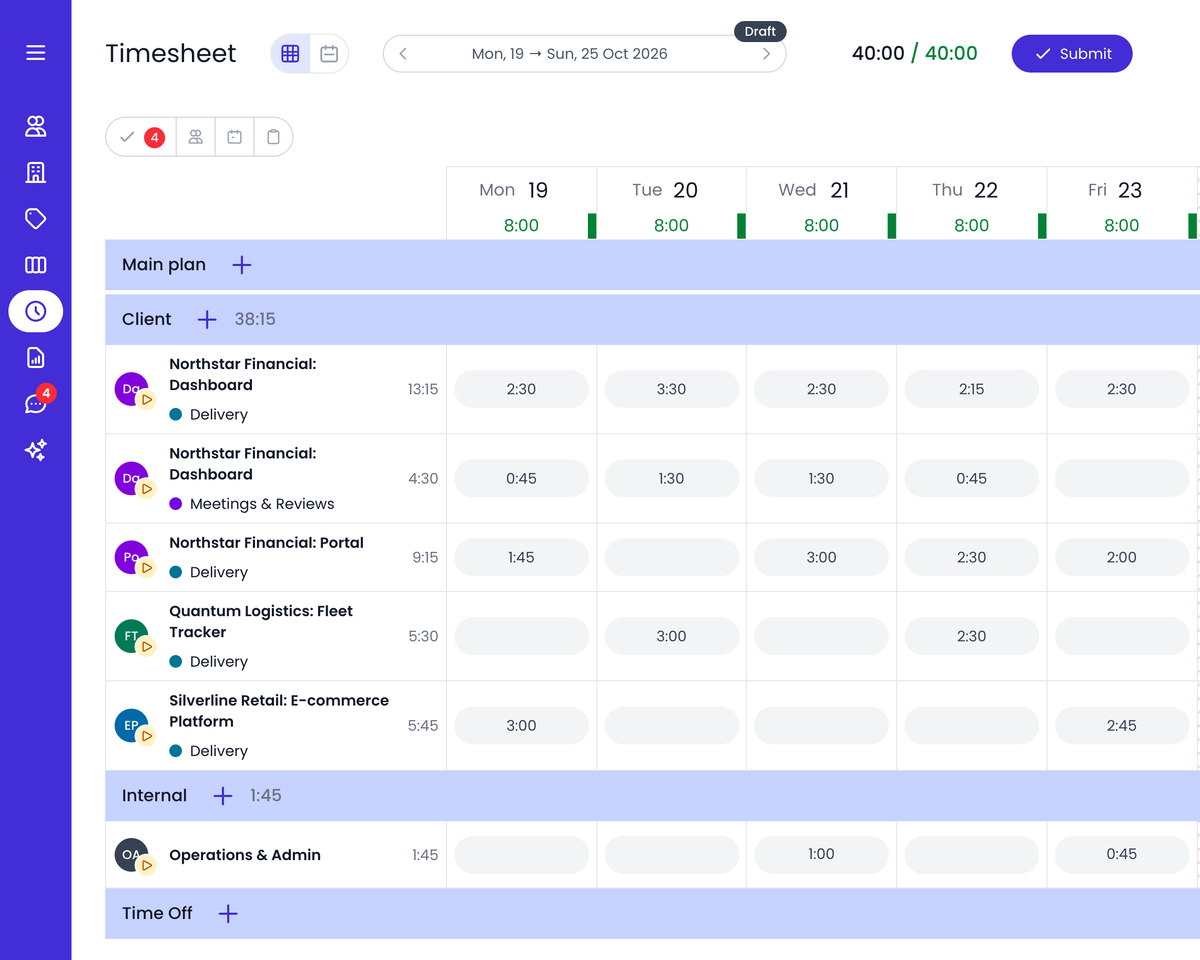
Task: Click the 13:15 row total
Action: pos(423,389)
